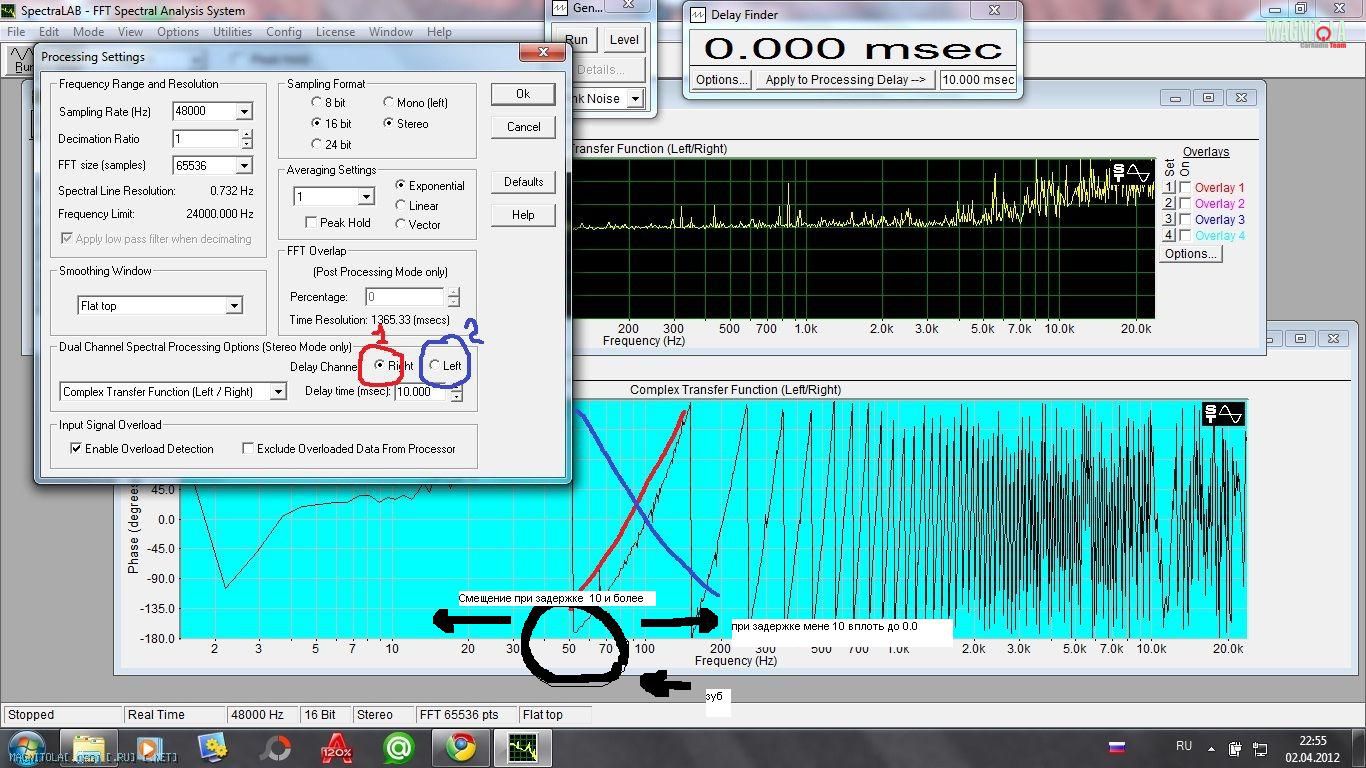
Task: Click Apply to Processing Delay button
Action: (846, 79)
